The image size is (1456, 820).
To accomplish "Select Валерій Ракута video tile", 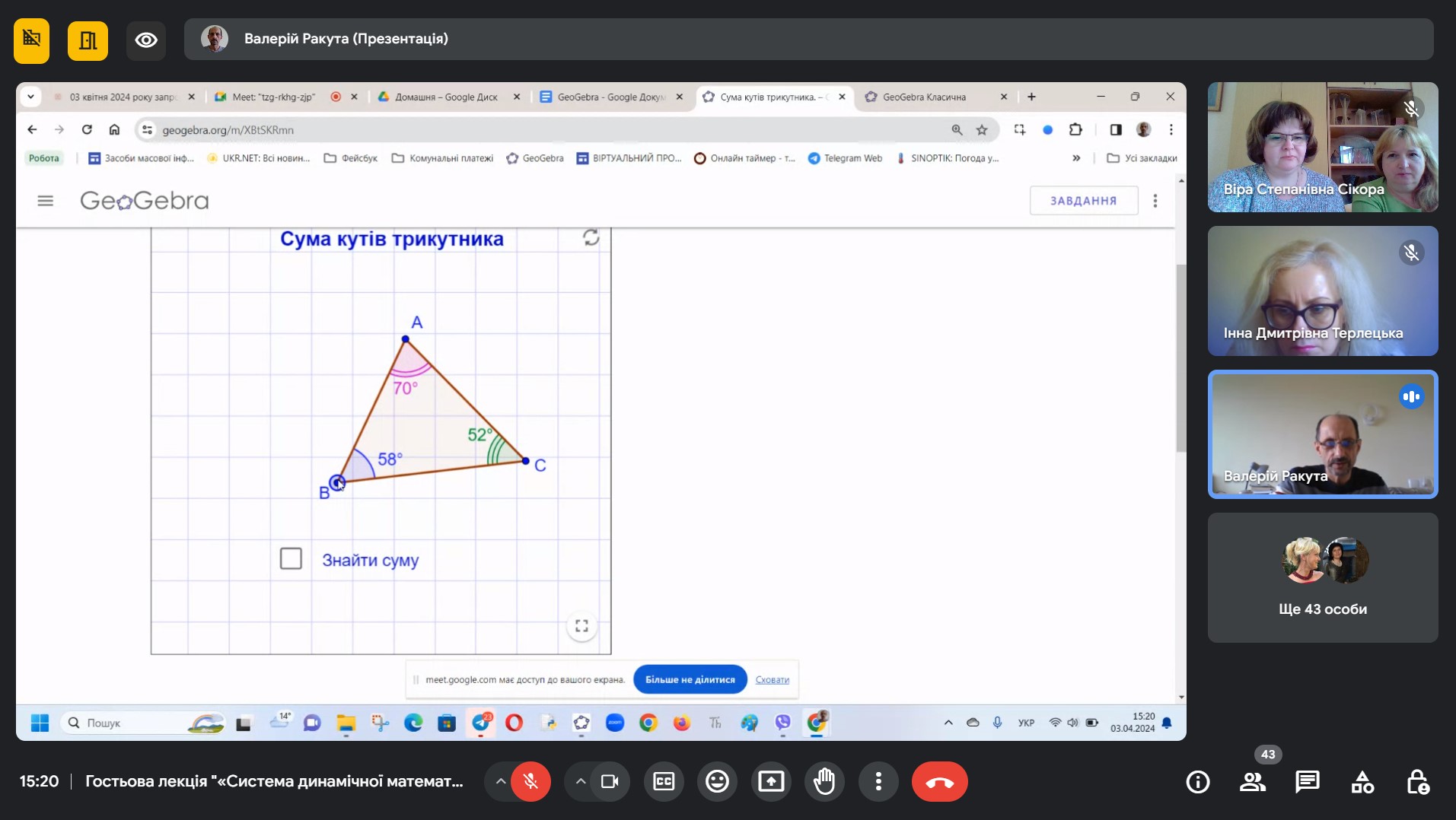I will pyautogui.click(x=1323, y=434).
